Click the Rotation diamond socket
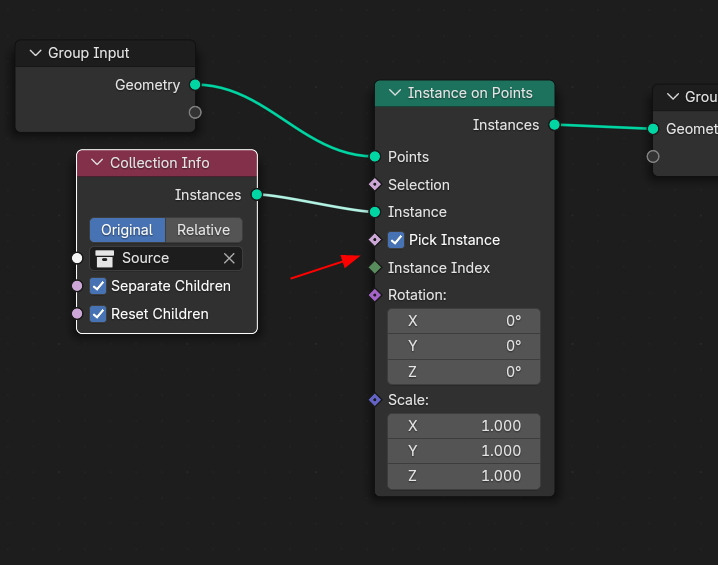 [x=375, y=295]
